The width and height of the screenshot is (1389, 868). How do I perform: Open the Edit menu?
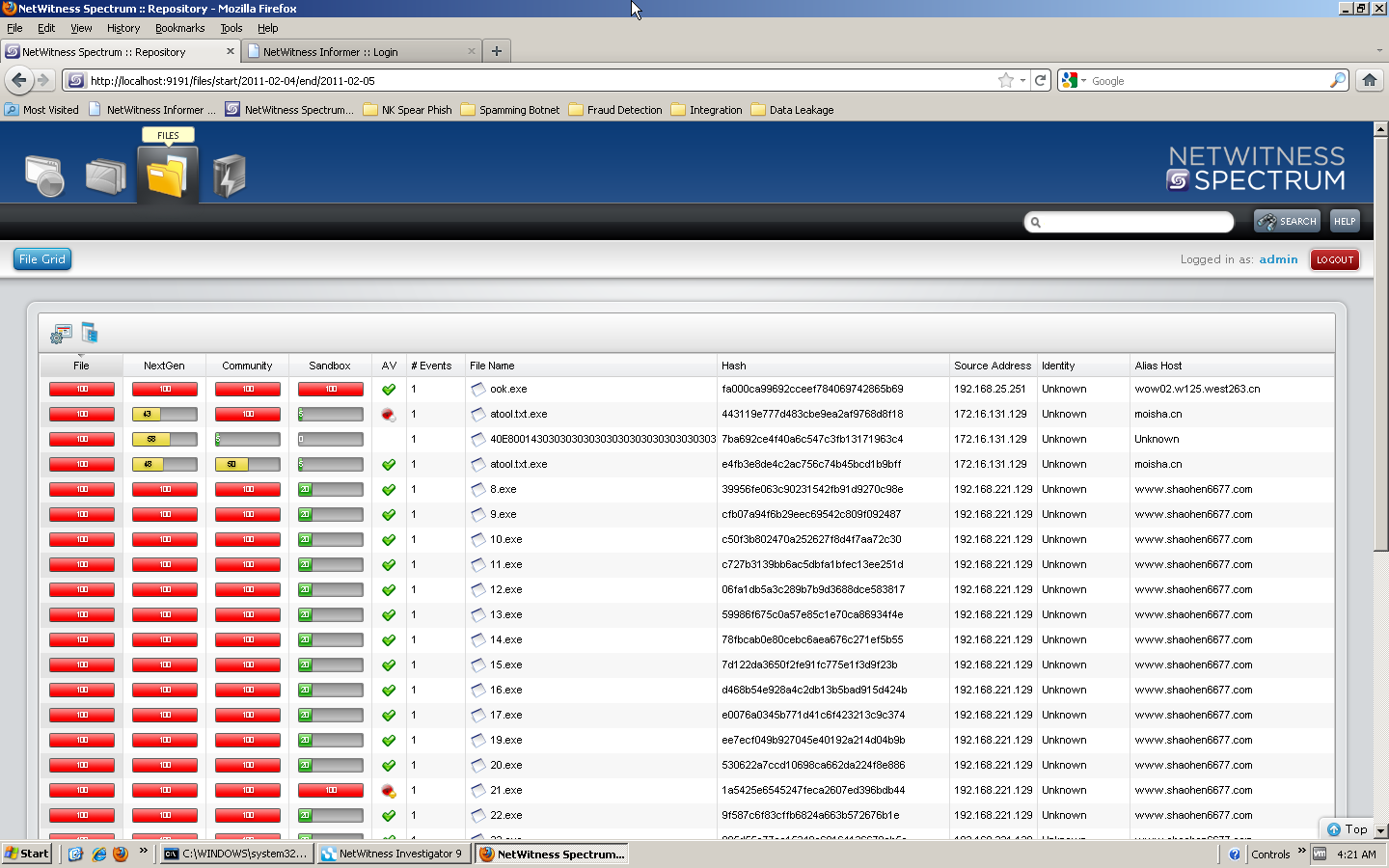click(x=46, y=28)
